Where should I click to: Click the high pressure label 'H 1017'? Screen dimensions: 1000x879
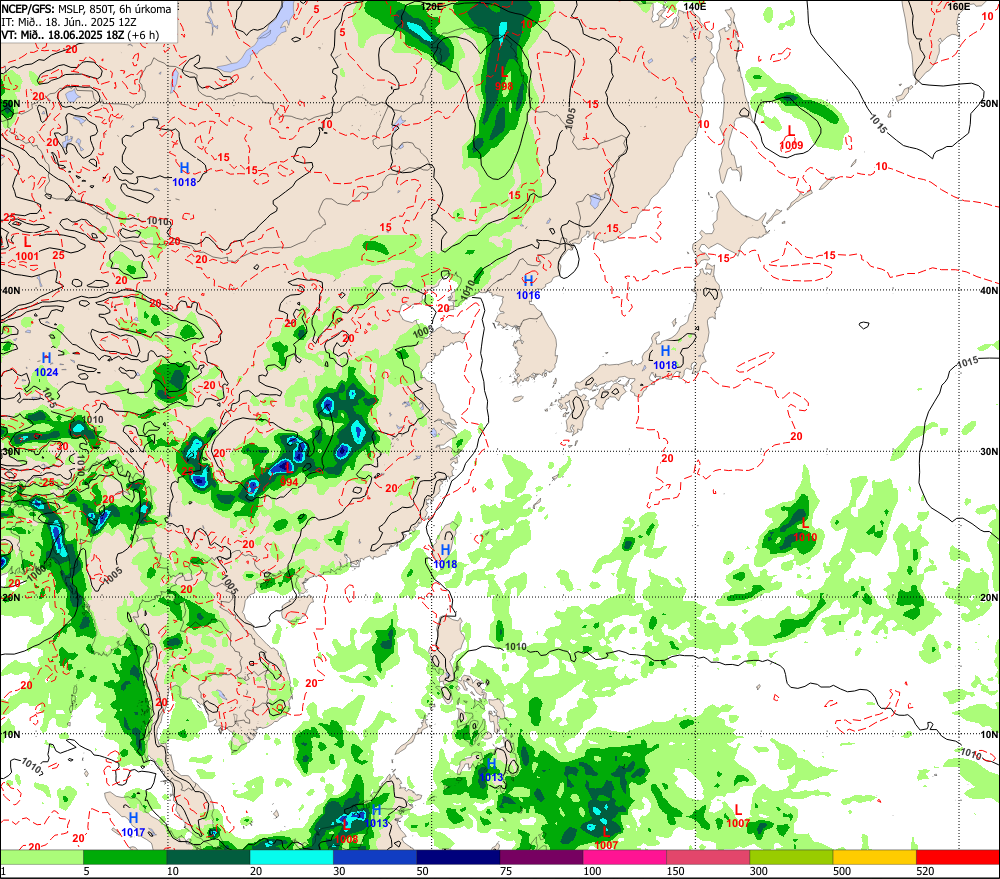click(x=133, y=825)
